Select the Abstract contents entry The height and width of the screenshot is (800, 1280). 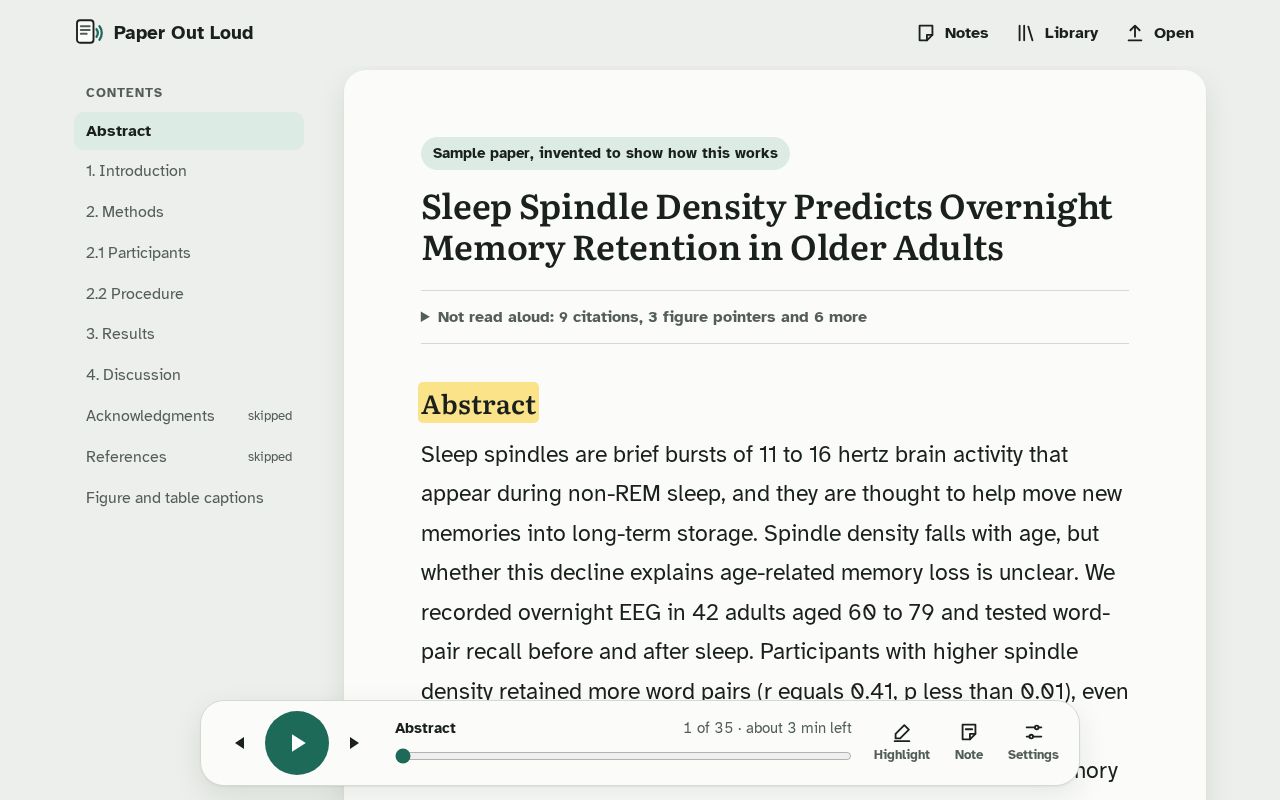pos(189,131)
